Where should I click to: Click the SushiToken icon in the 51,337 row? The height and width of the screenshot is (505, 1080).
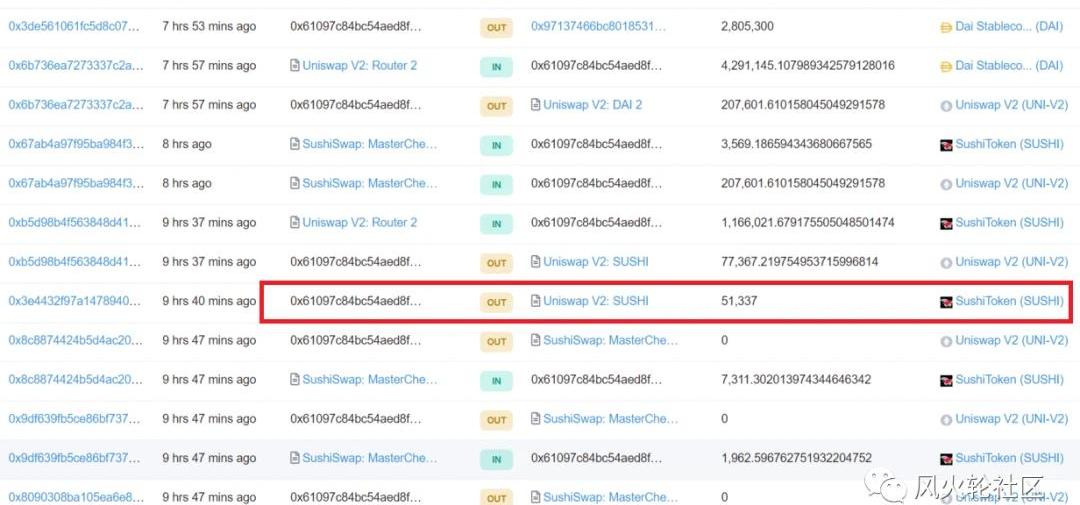946,302
